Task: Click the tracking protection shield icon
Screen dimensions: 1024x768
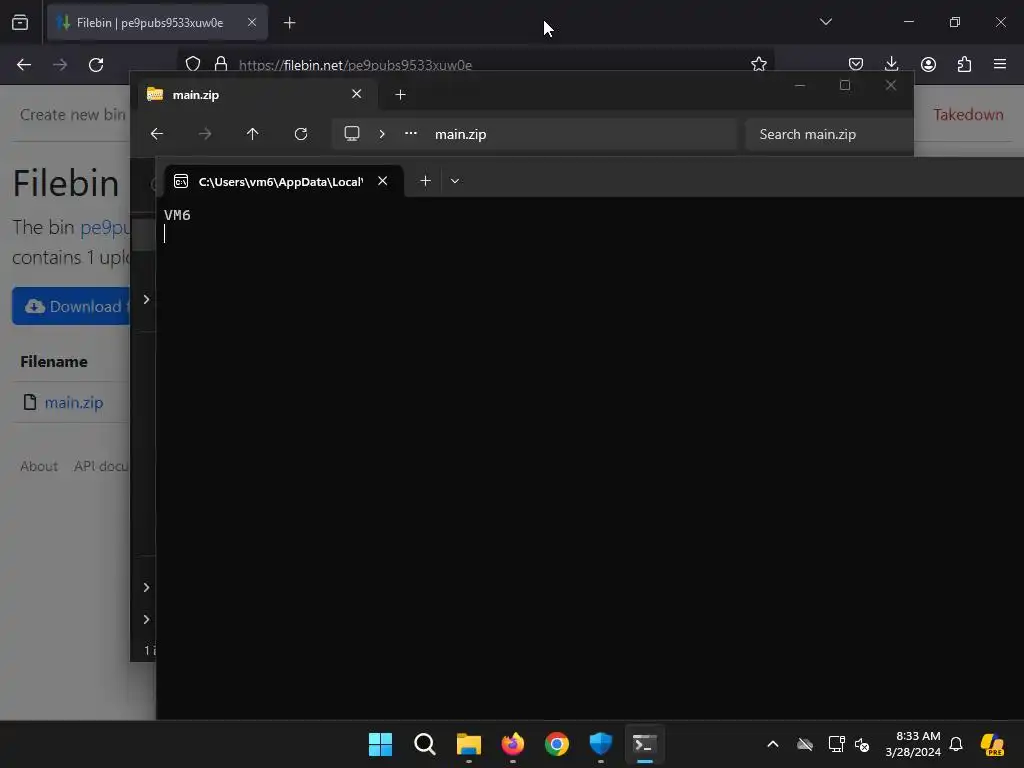Action: [193, 64]
